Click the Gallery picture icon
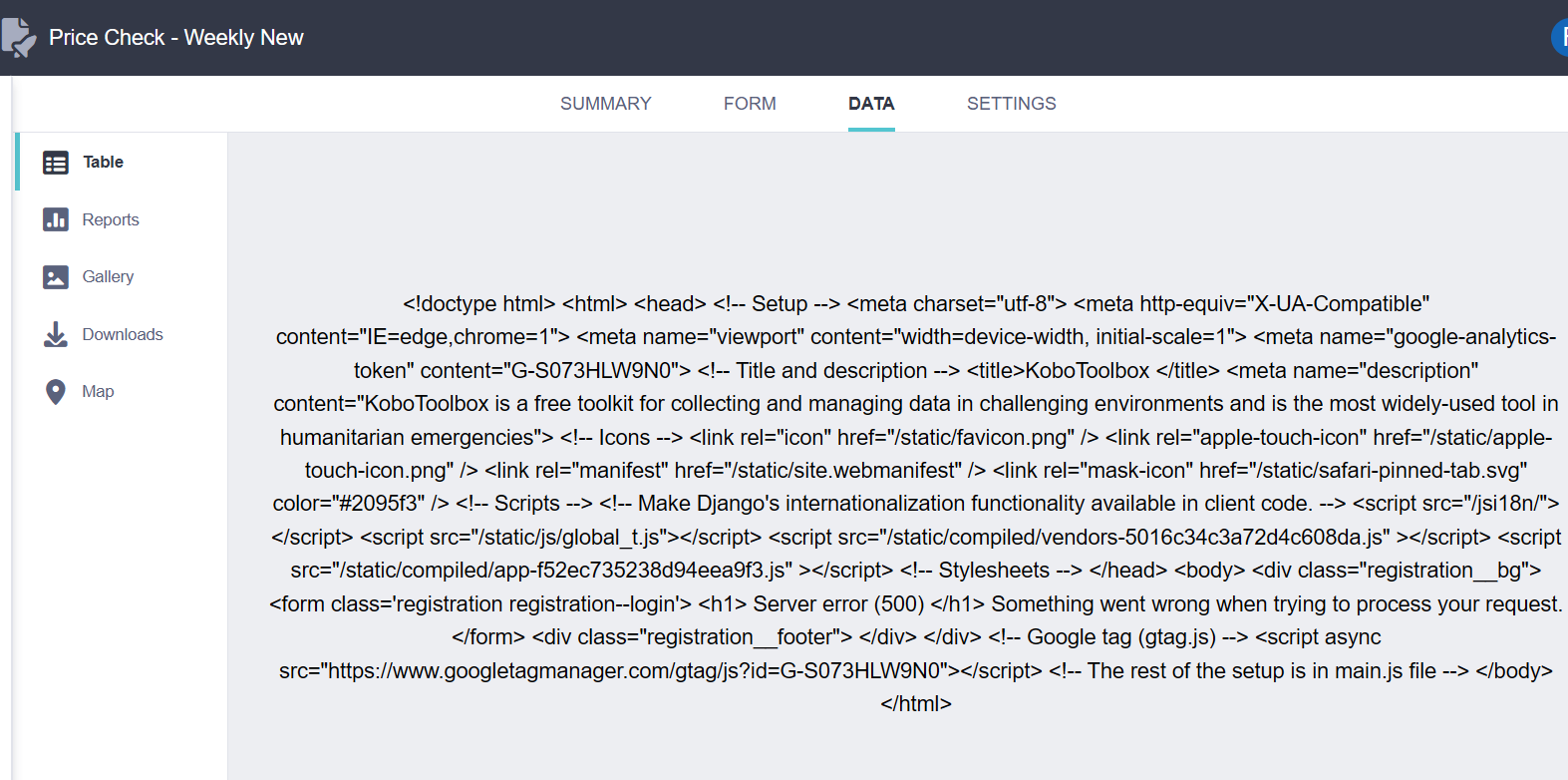The height and width of the screenshot is (780, 1568). (x=56, y=277)
